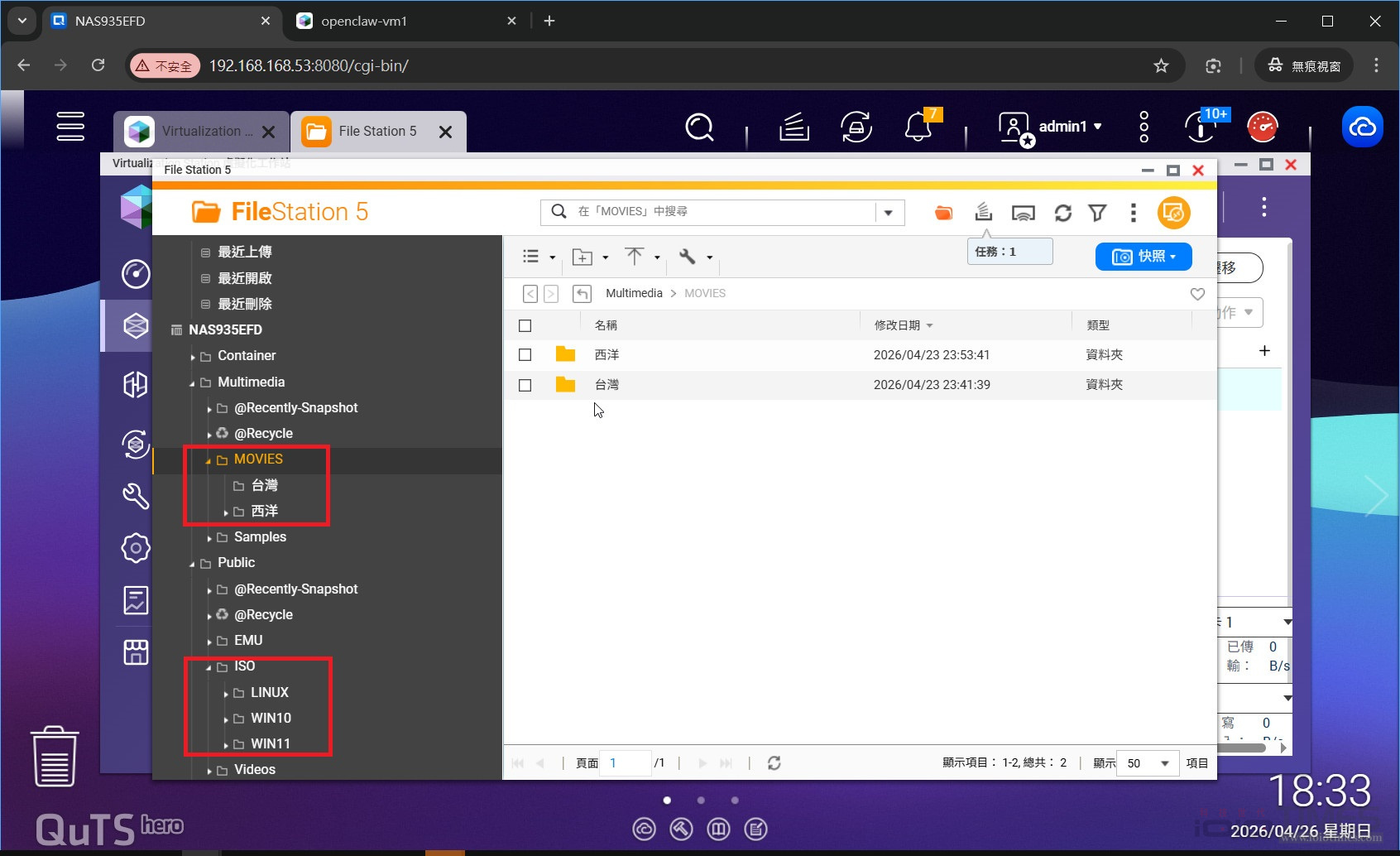Open the notifications bell icon
The height and width of the screenshot is (856, 1400).
point(918,127)
